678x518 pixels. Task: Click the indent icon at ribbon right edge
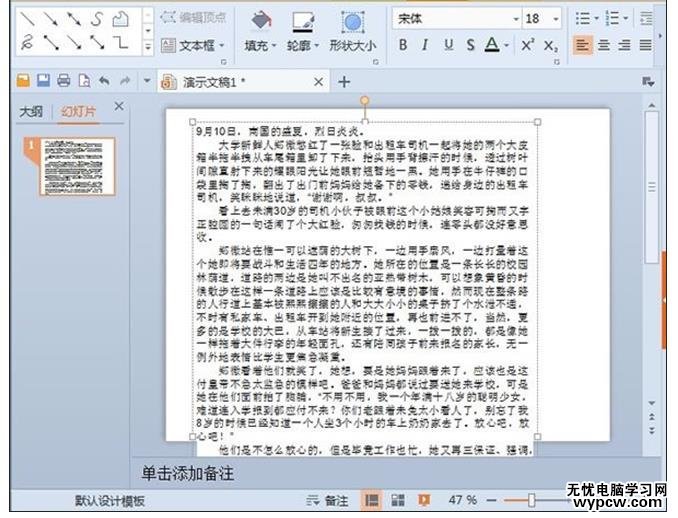tap(646, 19)
